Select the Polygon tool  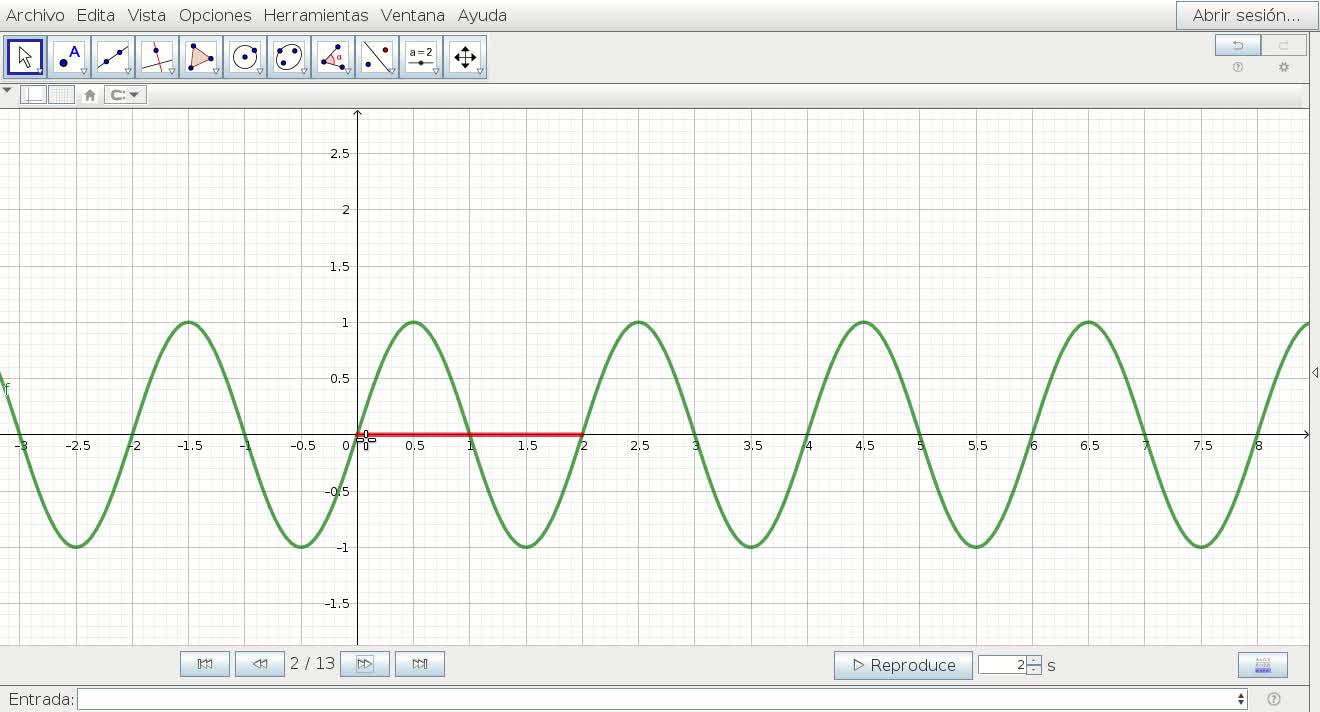tap(201, 57)
